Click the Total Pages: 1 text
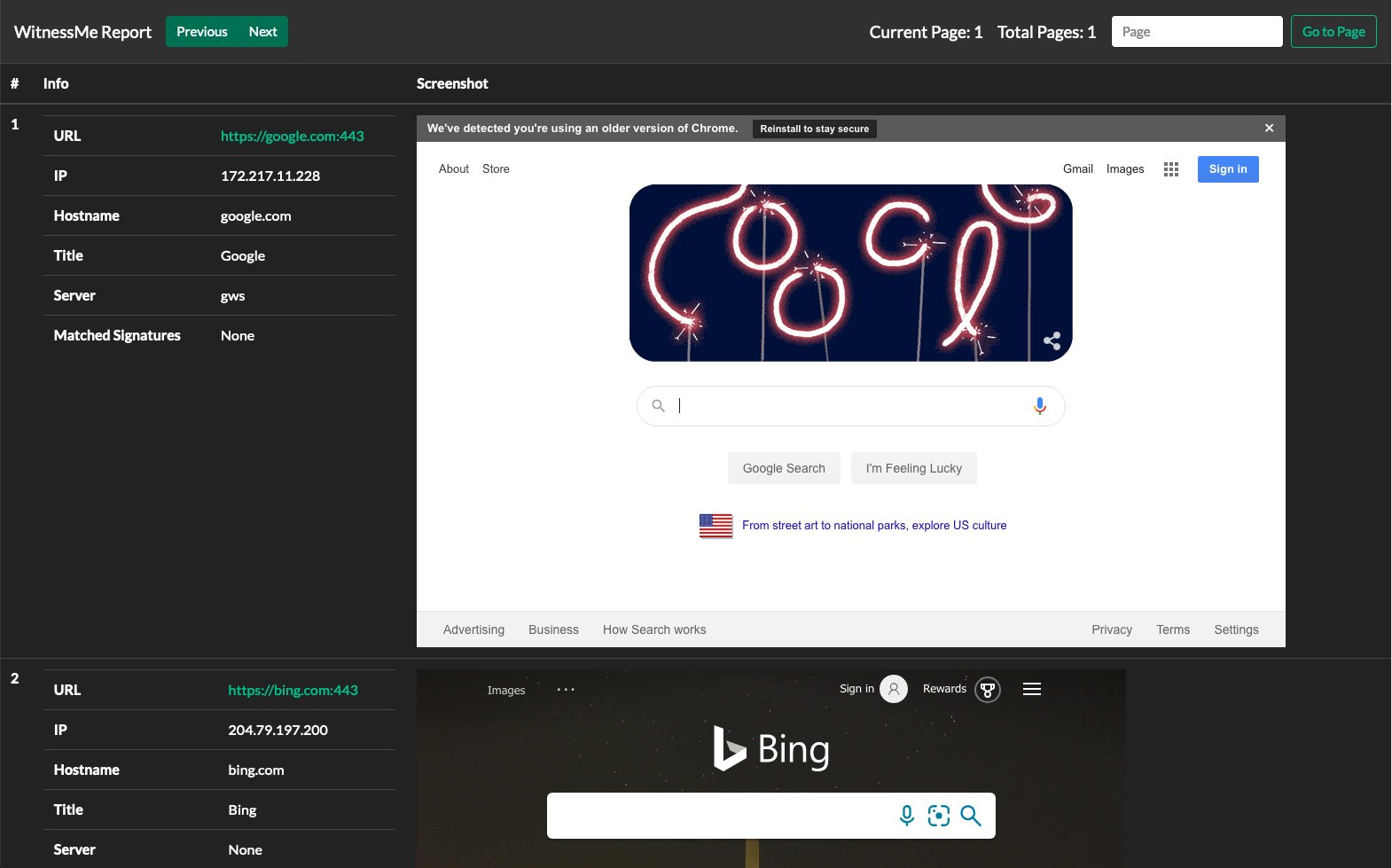This screenshot has width=1392, height=868. coord(1046,32)
